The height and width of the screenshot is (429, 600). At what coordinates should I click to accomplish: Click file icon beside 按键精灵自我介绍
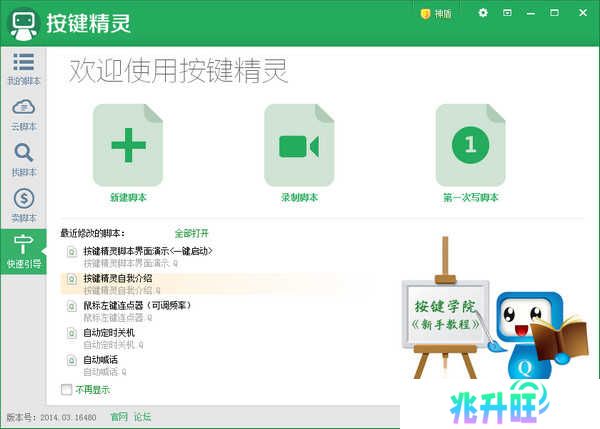click(72, 279)
